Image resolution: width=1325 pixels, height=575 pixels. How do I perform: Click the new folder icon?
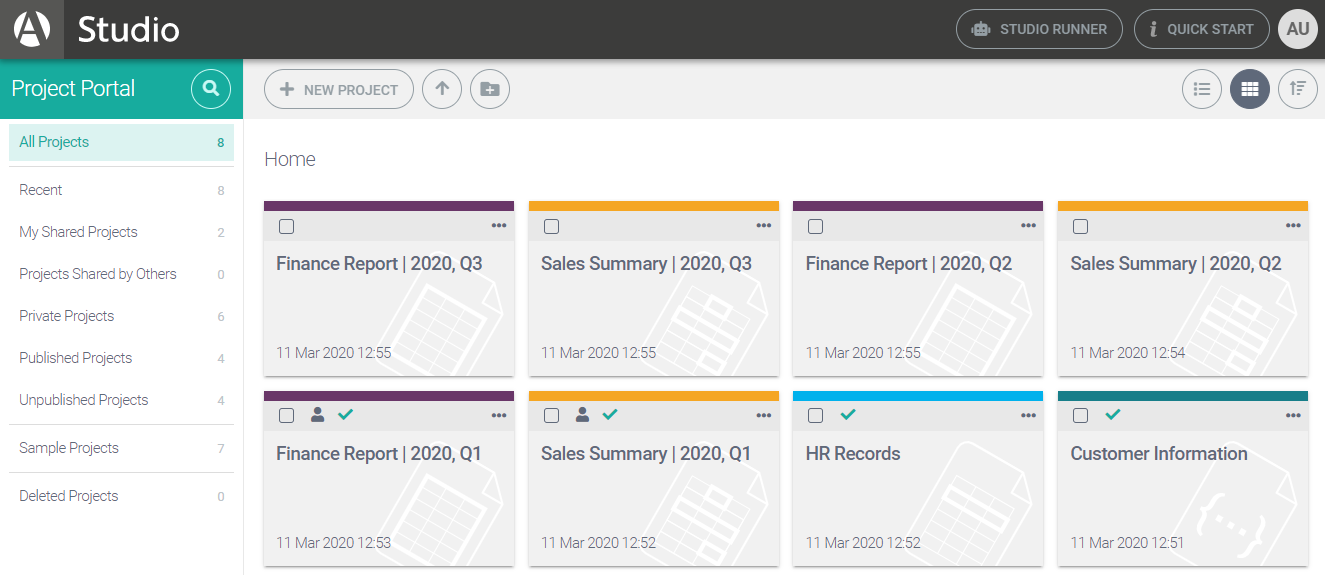(x=489, y=89)
